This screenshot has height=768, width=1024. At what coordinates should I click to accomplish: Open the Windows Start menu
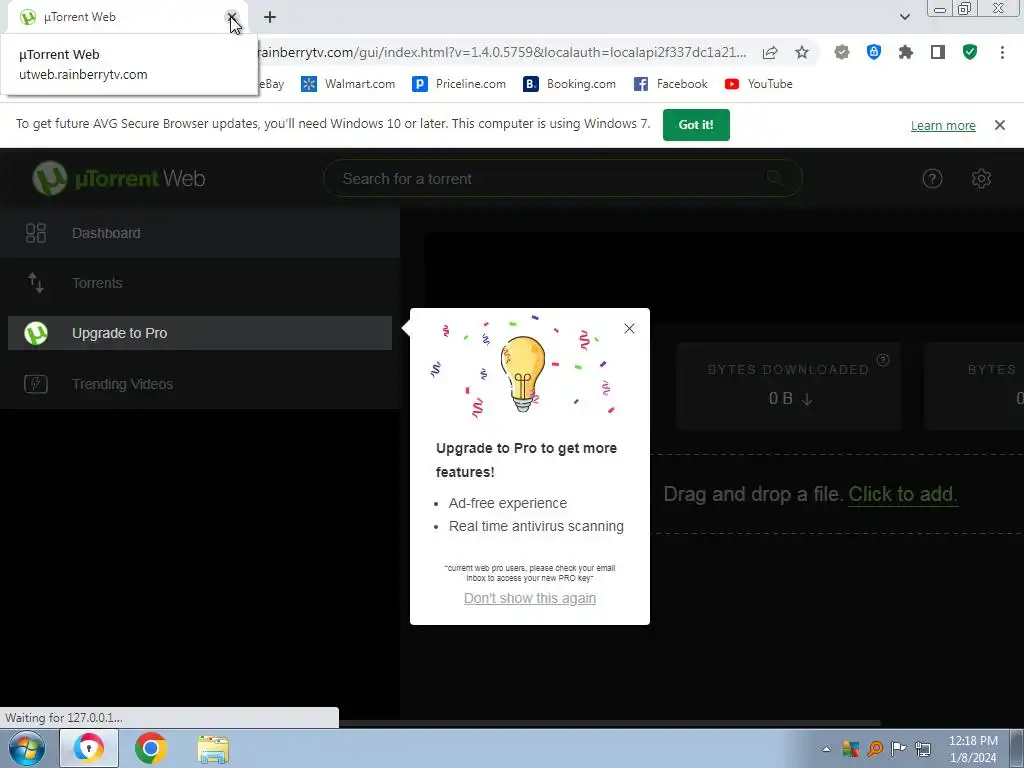[27, 748]
